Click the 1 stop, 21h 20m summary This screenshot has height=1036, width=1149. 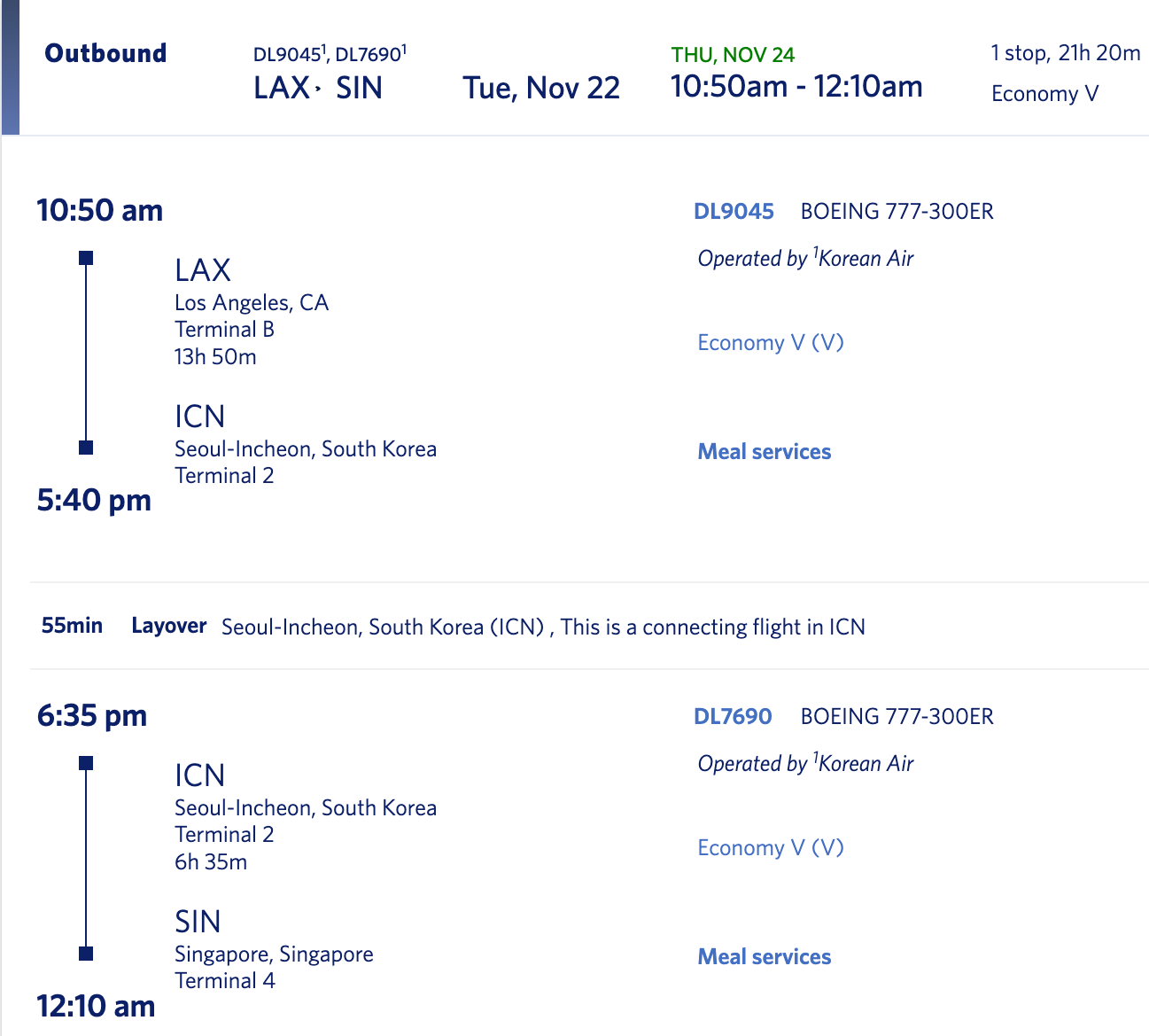[x=1065, y=53]
